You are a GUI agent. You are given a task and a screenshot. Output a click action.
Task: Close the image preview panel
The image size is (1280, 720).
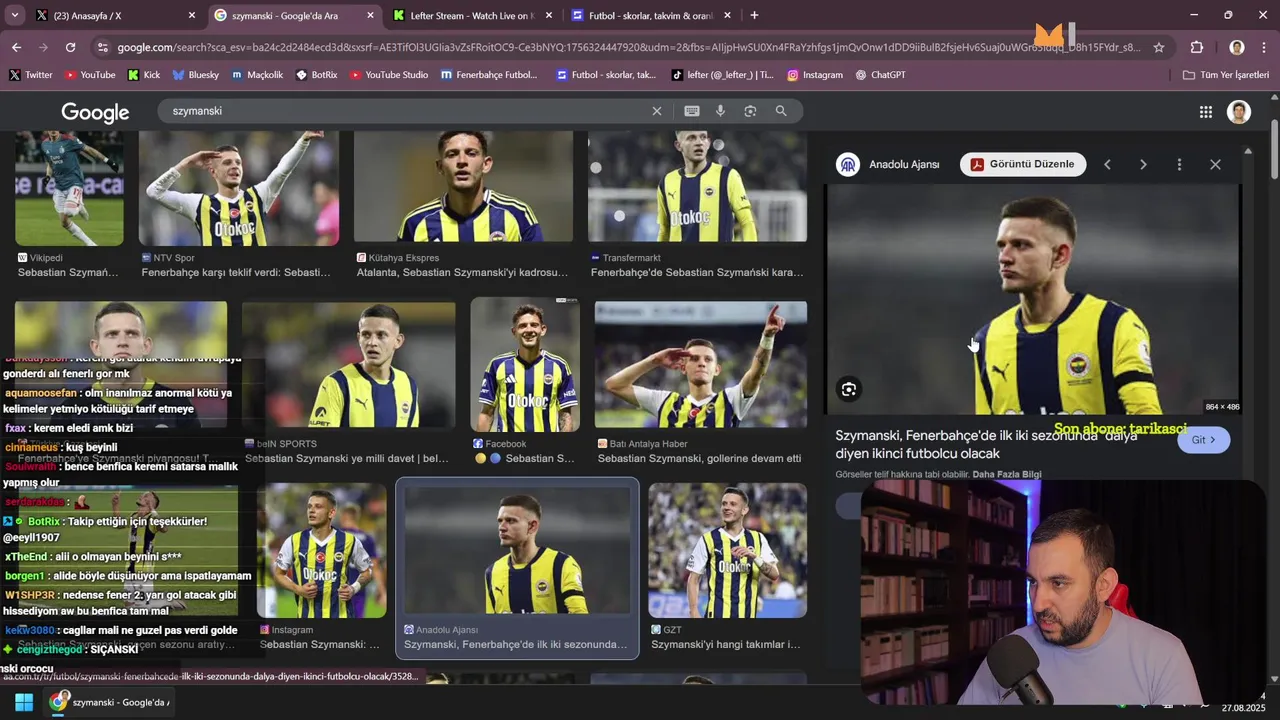pos(1215,164)
